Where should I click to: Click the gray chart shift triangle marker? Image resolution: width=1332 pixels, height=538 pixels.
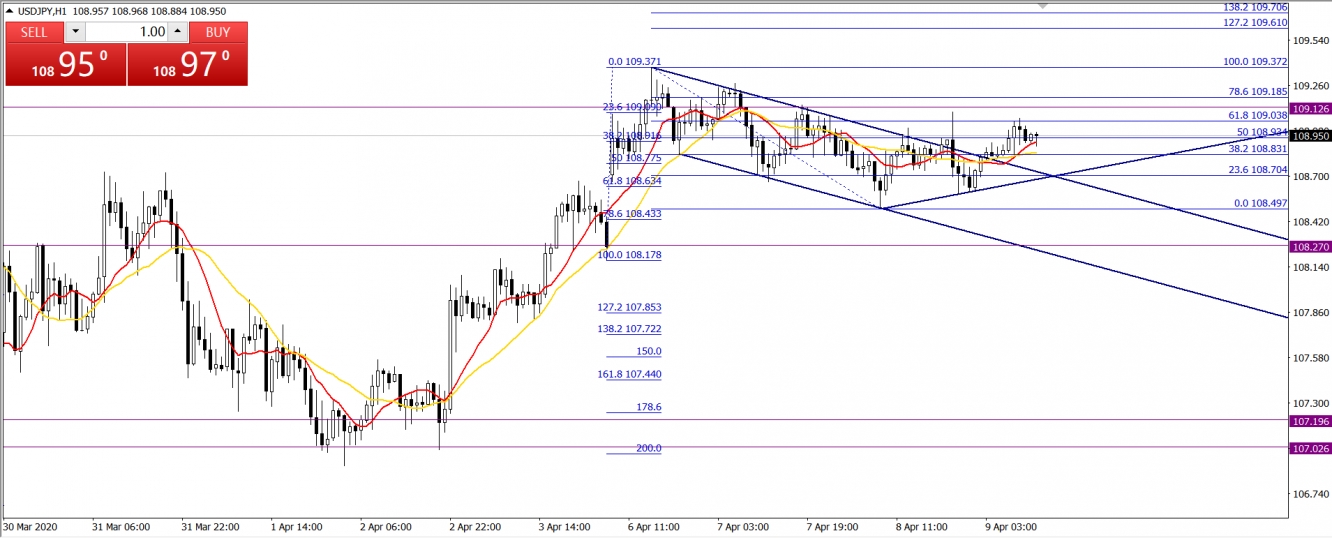pos(1043,6)
